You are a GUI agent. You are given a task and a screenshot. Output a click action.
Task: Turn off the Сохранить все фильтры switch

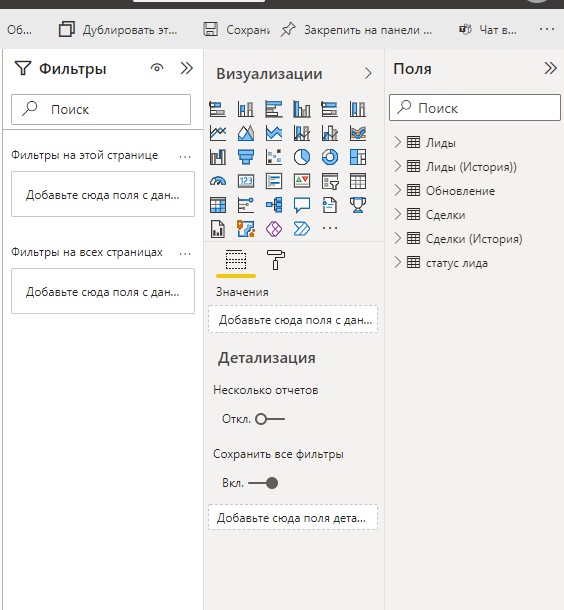click(x=263, y=483)
